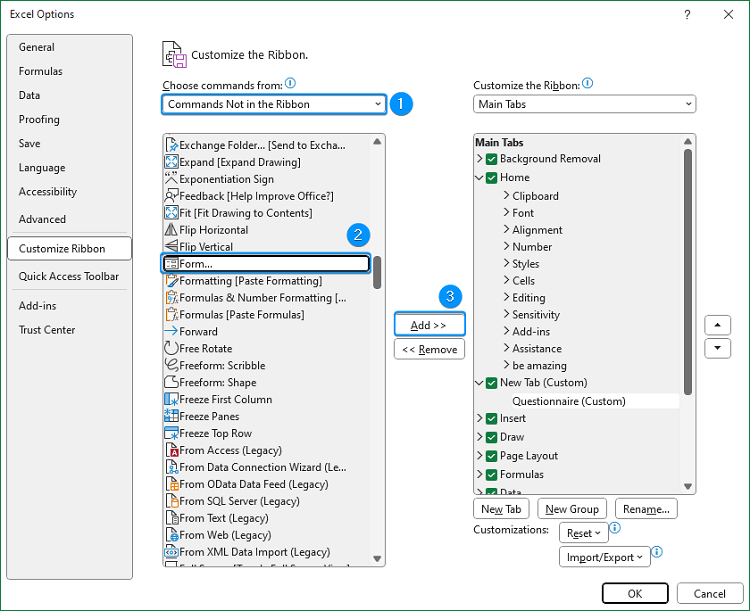The height and width of the screenshot is (611, 750).
Task: Expand the Clipboard group
Action: (506, 195)
